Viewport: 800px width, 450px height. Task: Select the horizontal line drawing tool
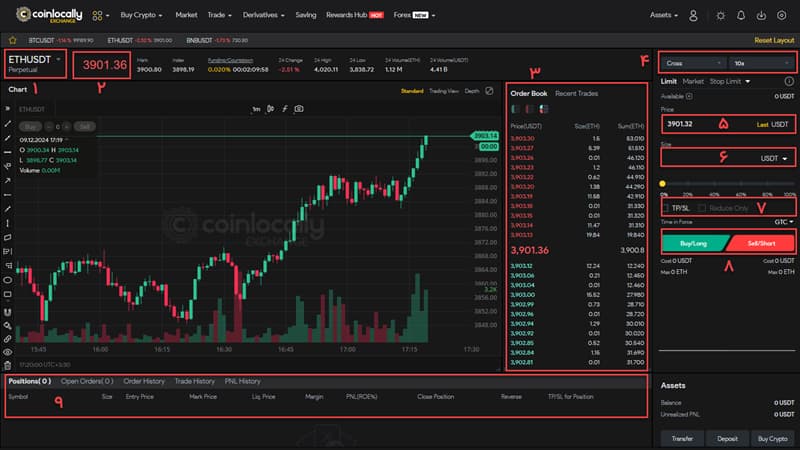(x=8, y=152)
